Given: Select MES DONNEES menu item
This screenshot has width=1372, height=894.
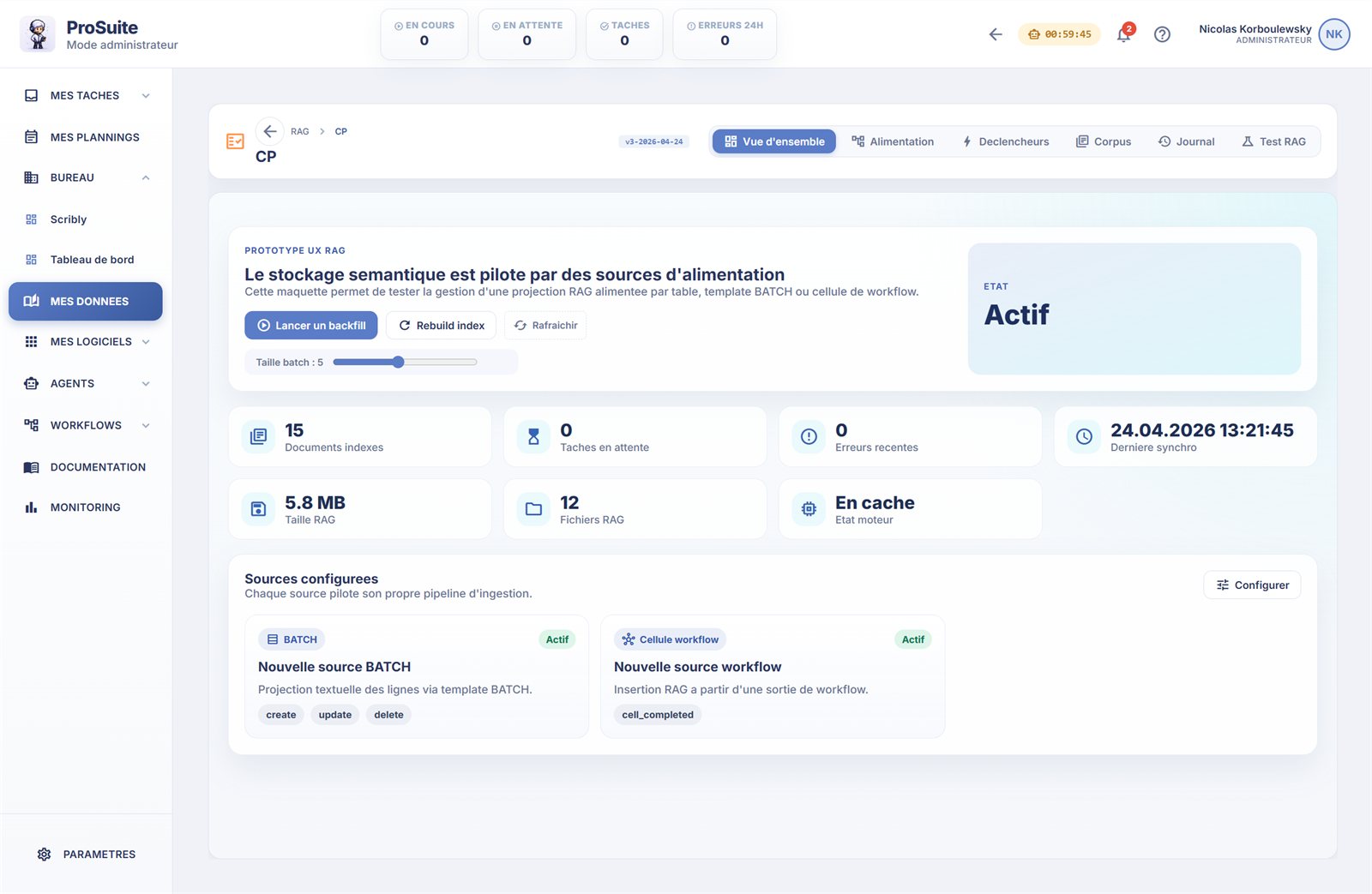Looking at the screenshot, I should (86, 301).
